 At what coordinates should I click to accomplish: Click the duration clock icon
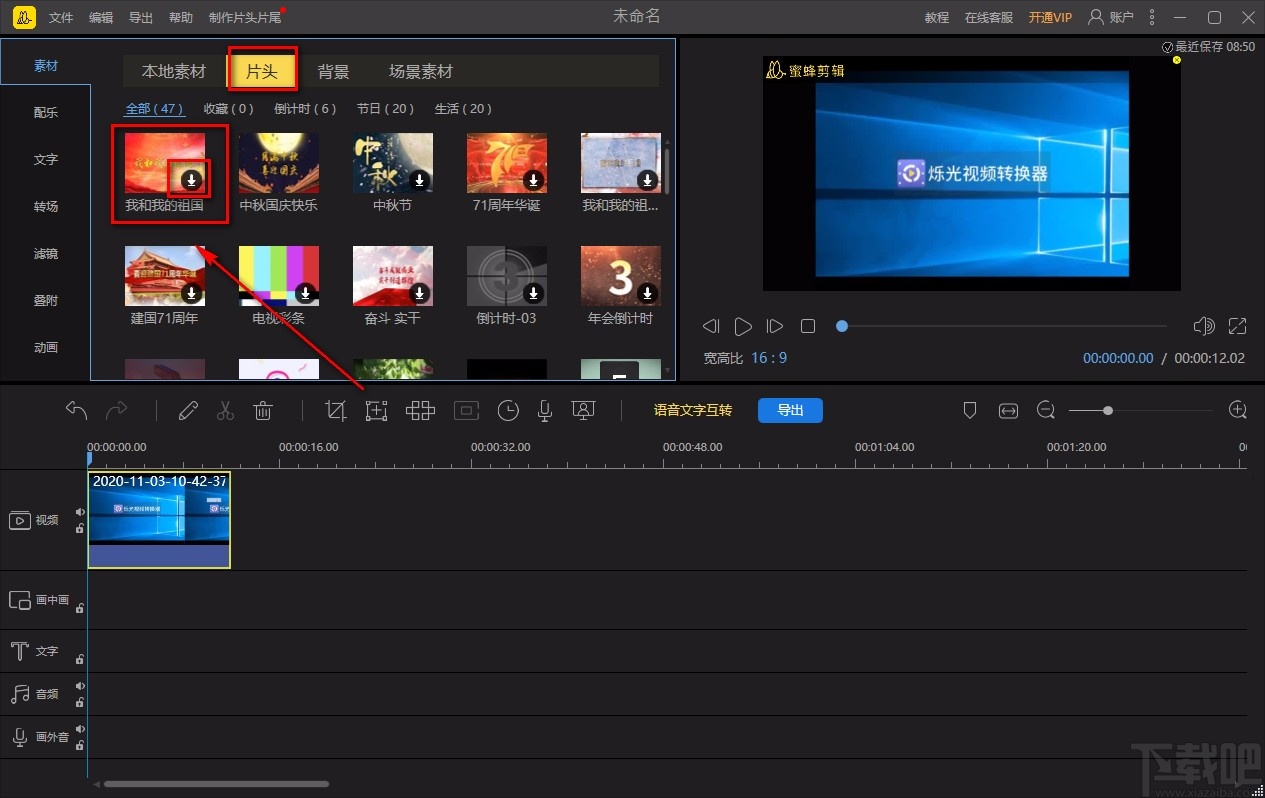click(508, 410)
